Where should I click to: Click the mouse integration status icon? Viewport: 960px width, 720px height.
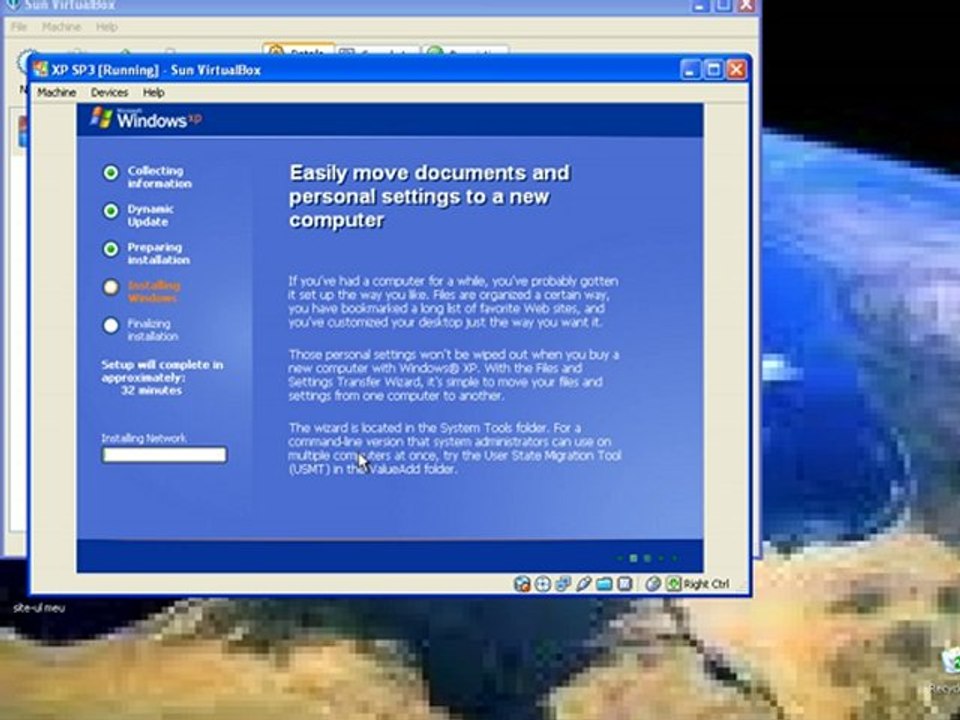[x=653, y=584]
